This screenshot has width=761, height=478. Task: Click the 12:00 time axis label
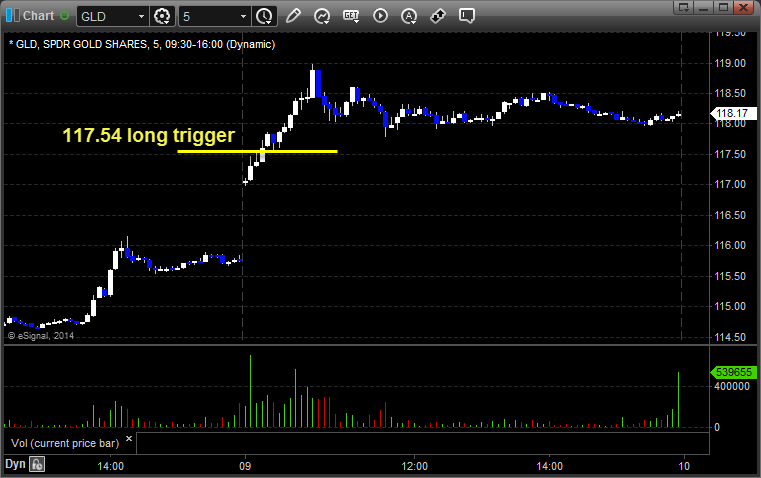(414, 466)
